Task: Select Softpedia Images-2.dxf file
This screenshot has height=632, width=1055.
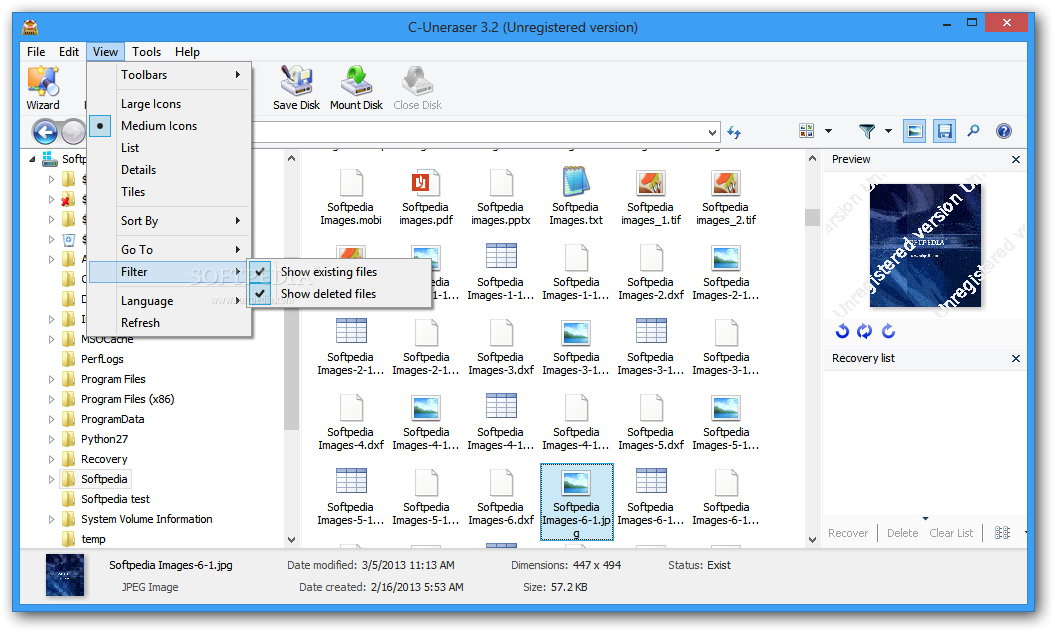Action: [x=651, y=273]
